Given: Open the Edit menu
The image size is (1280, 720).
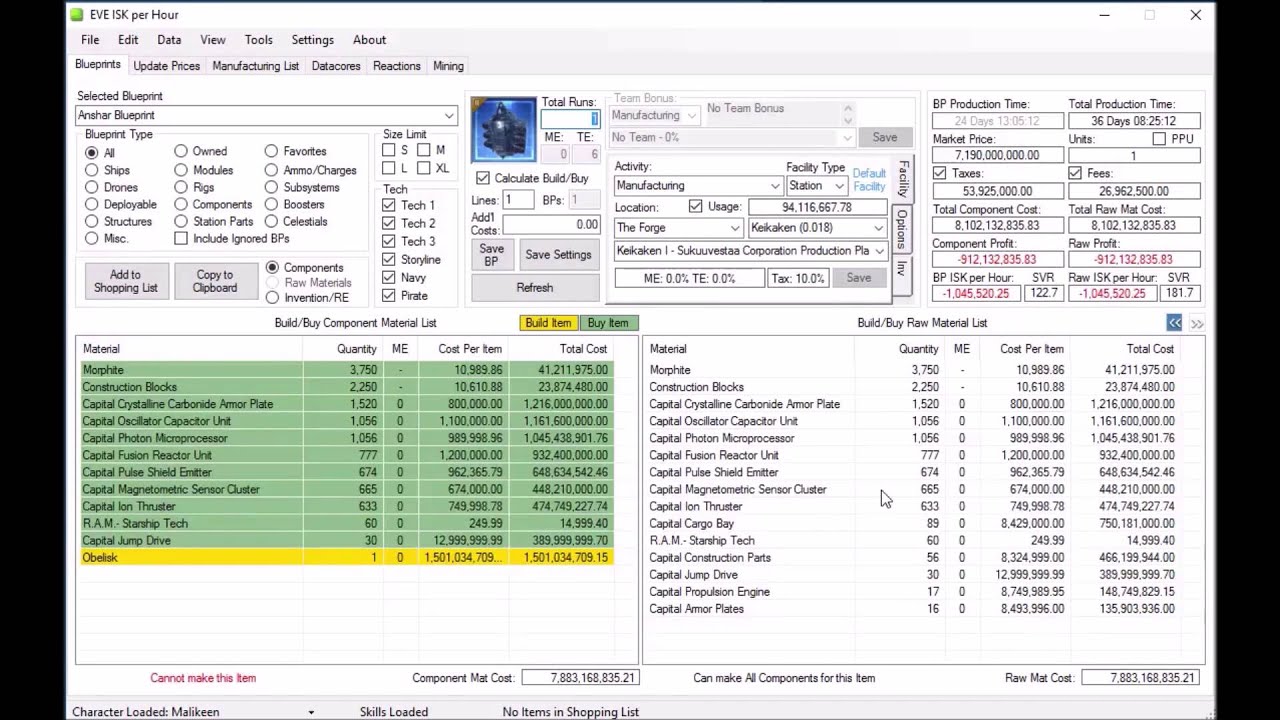Looking at the screenshot, I should click(128, 40).
